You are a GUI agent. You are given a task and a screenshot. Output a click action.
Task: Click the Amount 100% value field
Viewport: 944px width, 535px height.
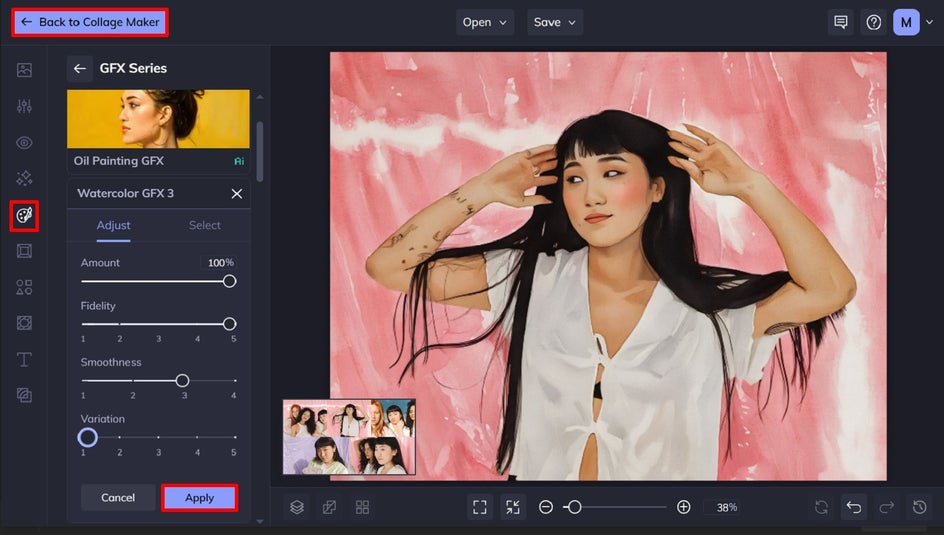[220, 263]
